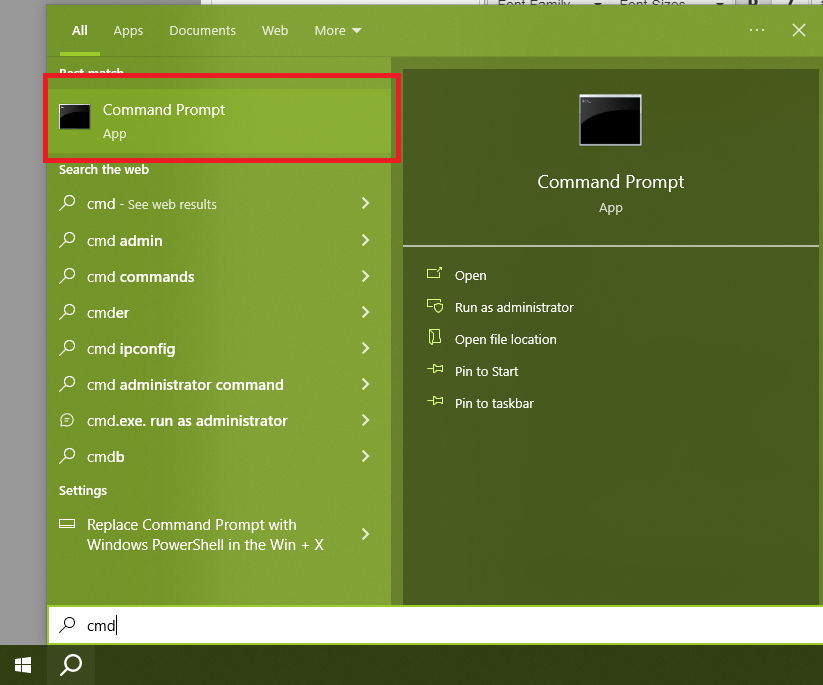Click the settings icon beside Replace Command Prompt
This screenshot has width=823, height=685.
[67, 524]
